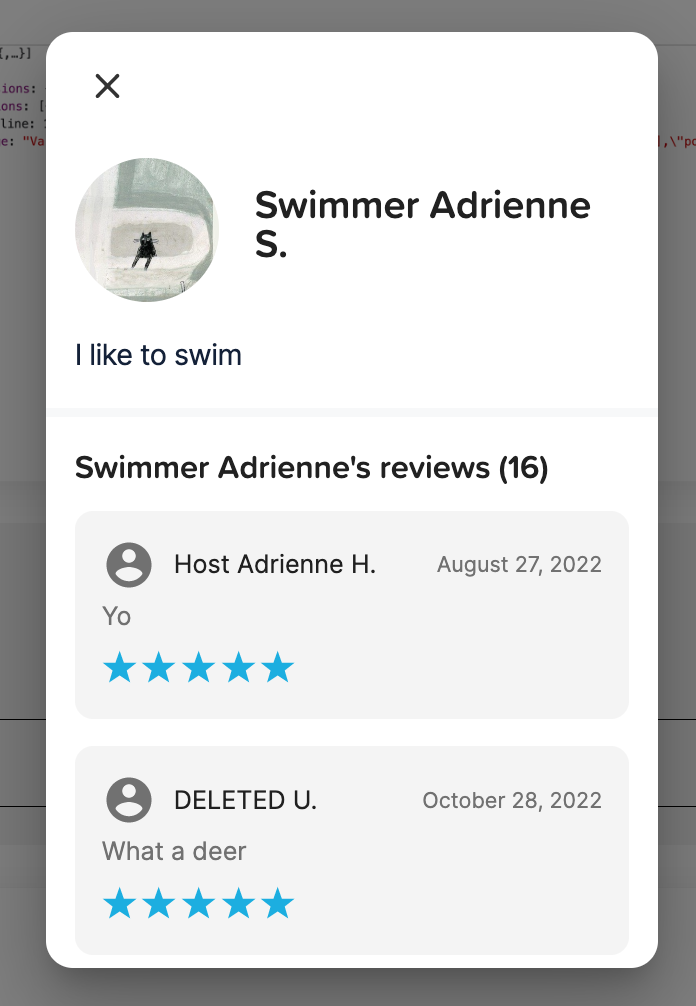Click the October 28, 2022 review date
696x1006 pixels.
coord(511,800)
